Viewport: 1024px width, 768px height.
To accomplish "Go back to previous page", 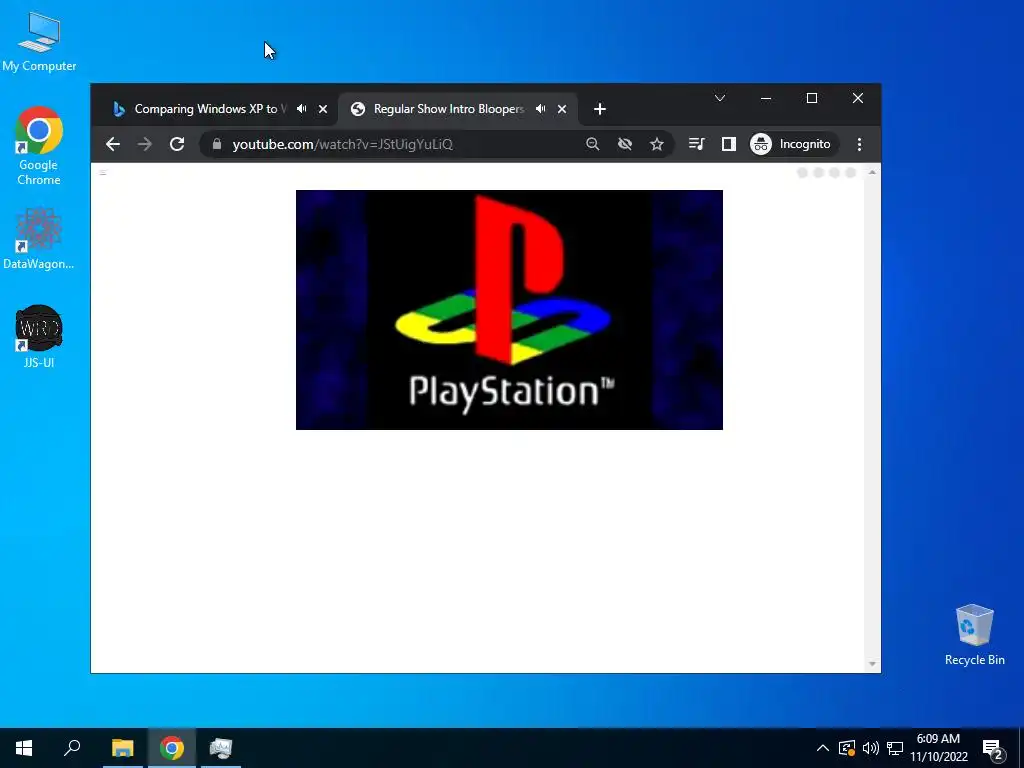I will point(113,144).
